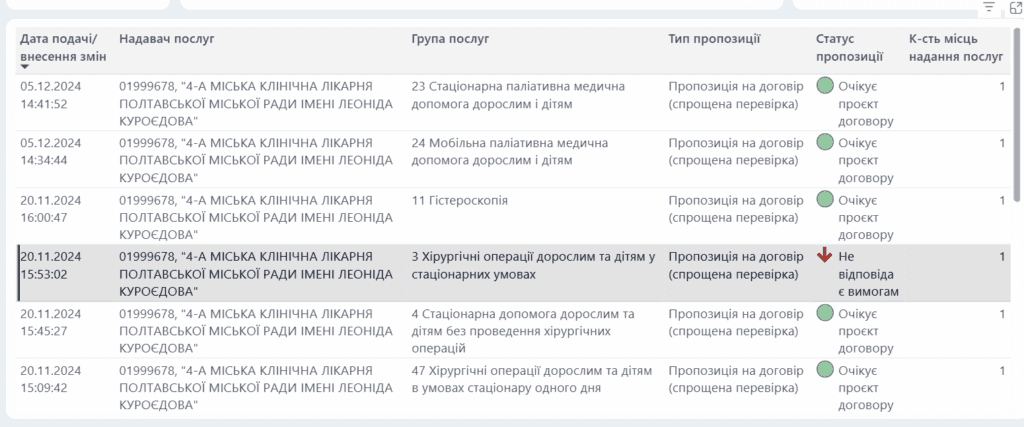The height and width of the screenshot is (427, 1024).
Task: Click the sort arrow under the date column header
Action: pos(26,66)
